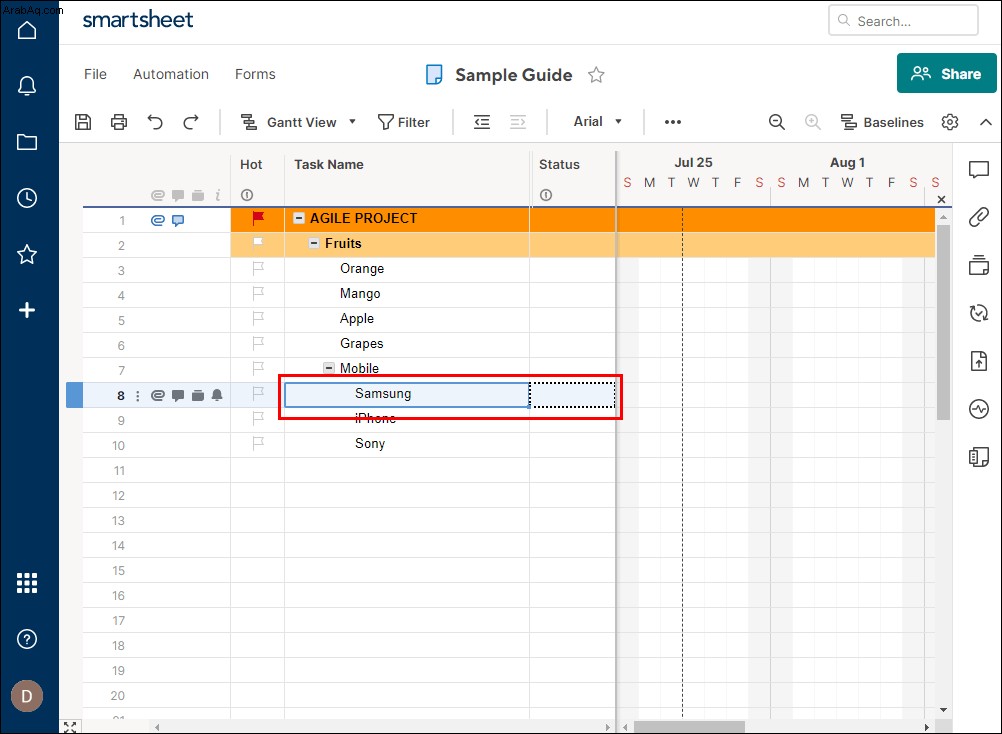Open the File menu
The width and height of the screenshot is (1002, 734).
tap(95, 74)
